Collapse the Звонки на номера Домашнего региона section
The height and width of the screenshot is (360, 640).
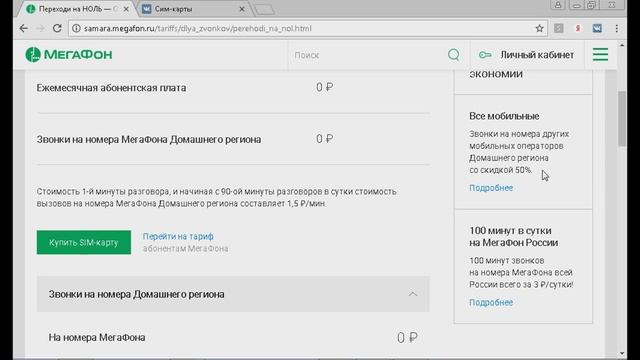tap(233, 294)
